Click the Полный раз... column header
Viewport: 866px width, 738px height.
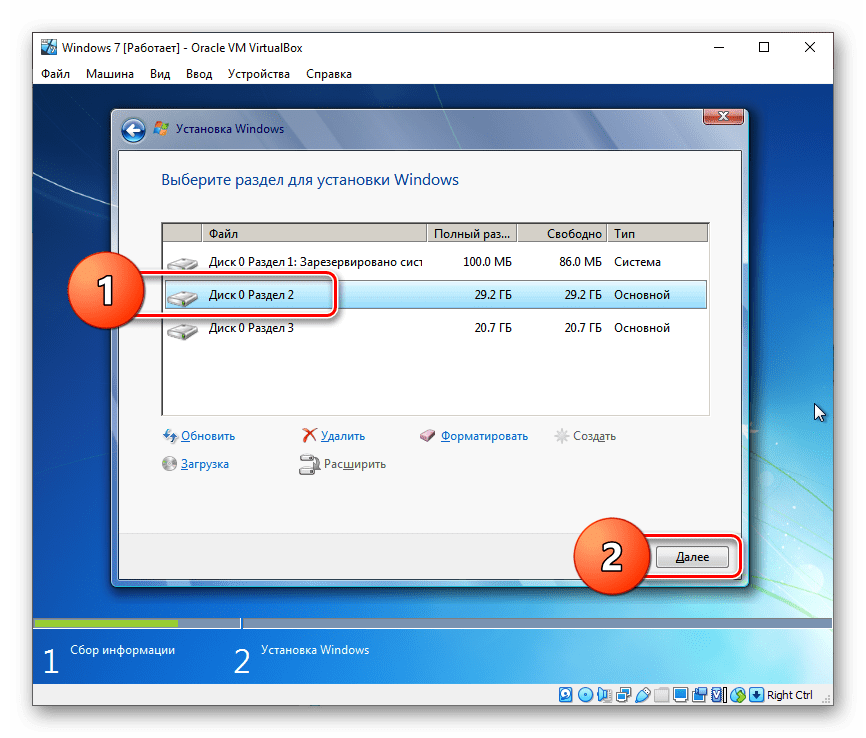coord(472,234)
